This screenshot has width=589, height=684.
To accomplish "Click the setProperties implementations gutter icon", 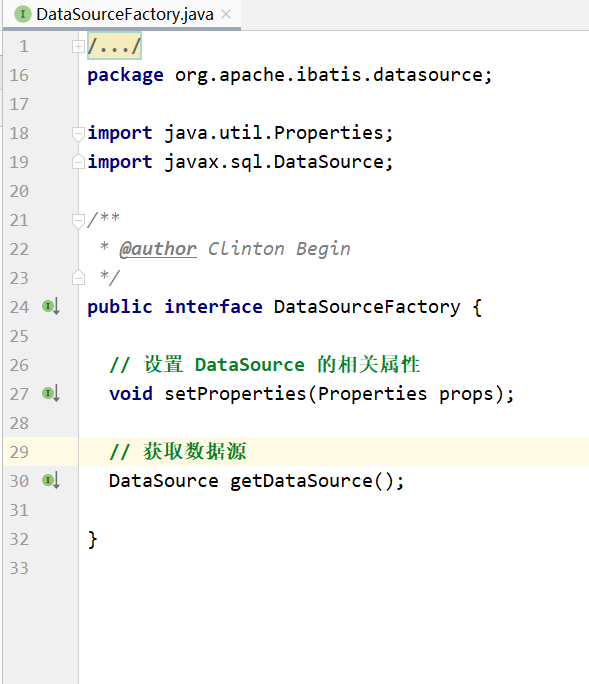I will [51, 393].
